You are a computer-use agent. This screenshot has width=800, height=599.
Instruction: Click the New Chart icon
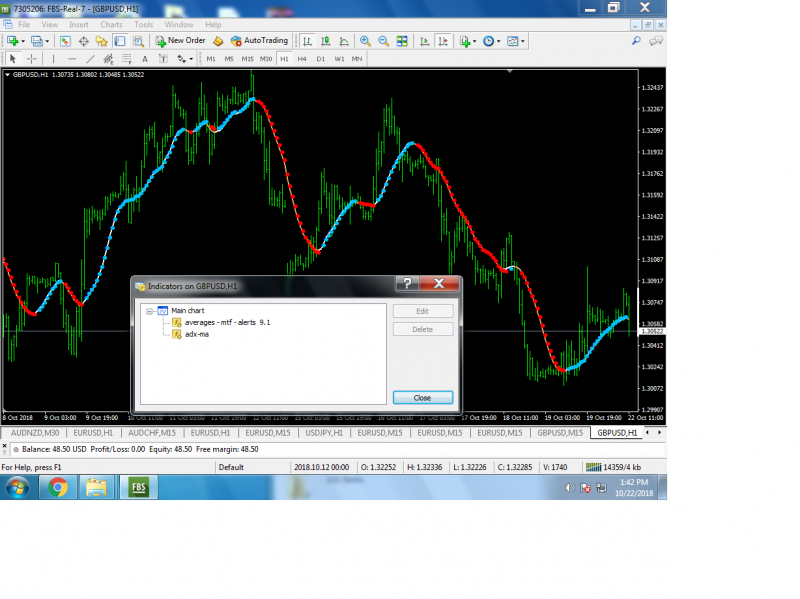(x=12, y=41)
